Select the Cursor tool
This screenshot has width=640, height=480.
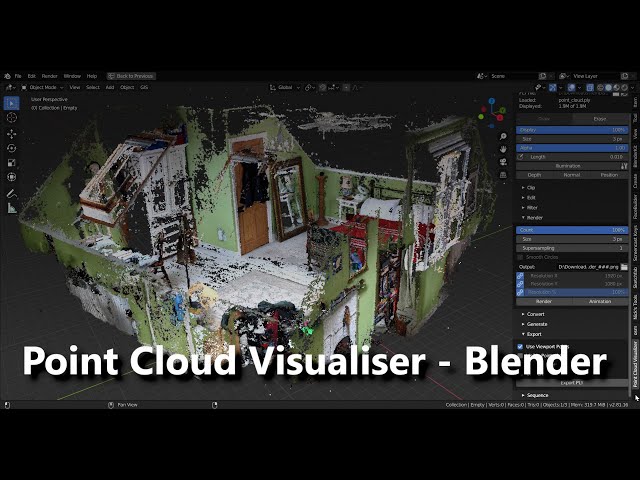tap(11, 118)
